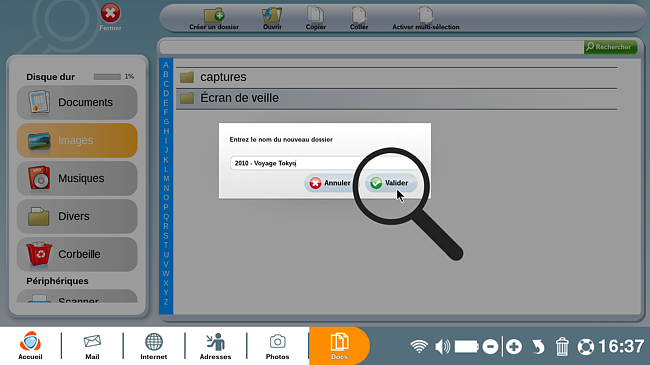Click the Rechercher search button
This screenshot has height=365, width=650.
pos(610,47)
